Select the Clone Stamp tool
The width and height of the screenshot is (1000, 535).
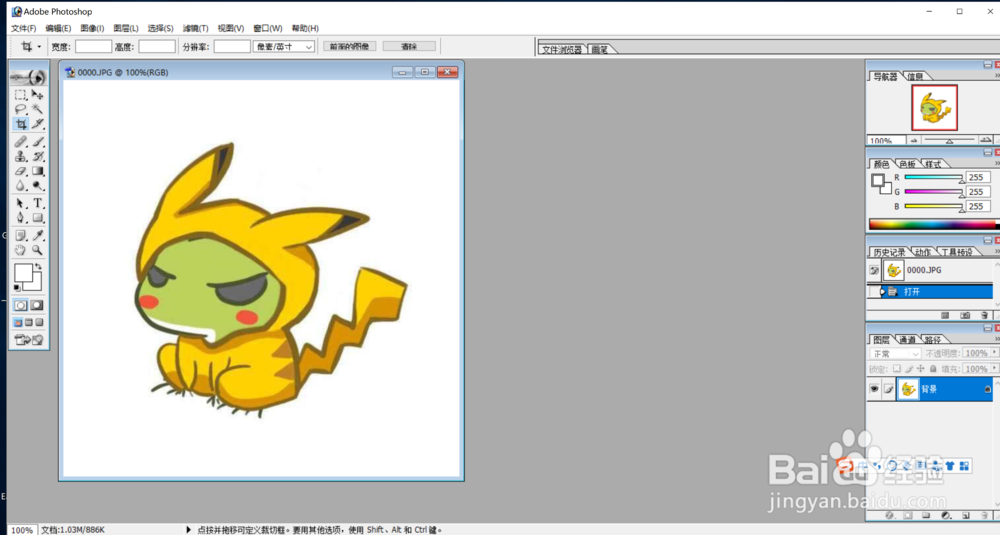point(20,156)
